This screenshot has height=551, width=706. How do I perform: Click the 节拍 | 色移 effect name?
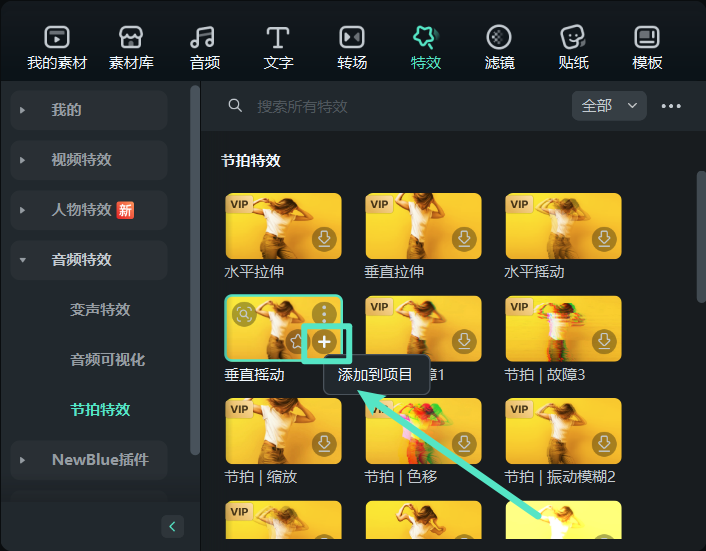point(401,477)
